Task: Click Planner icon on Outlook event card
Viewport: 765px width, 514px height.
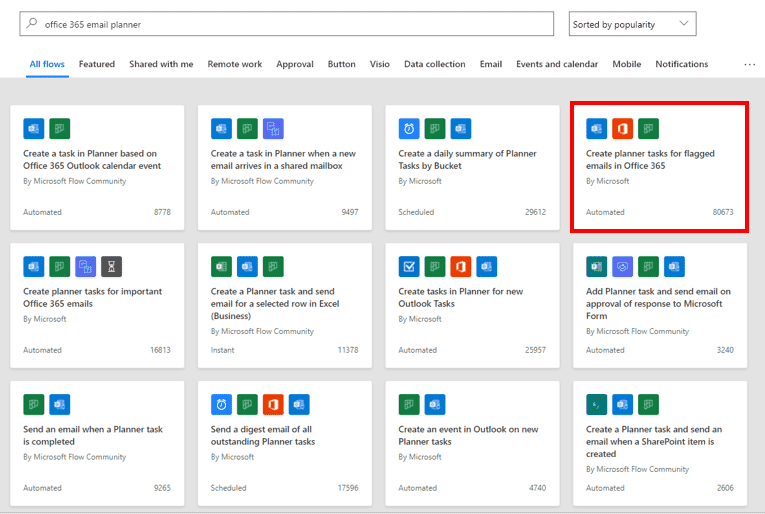Action: click(x=409, y=404)
